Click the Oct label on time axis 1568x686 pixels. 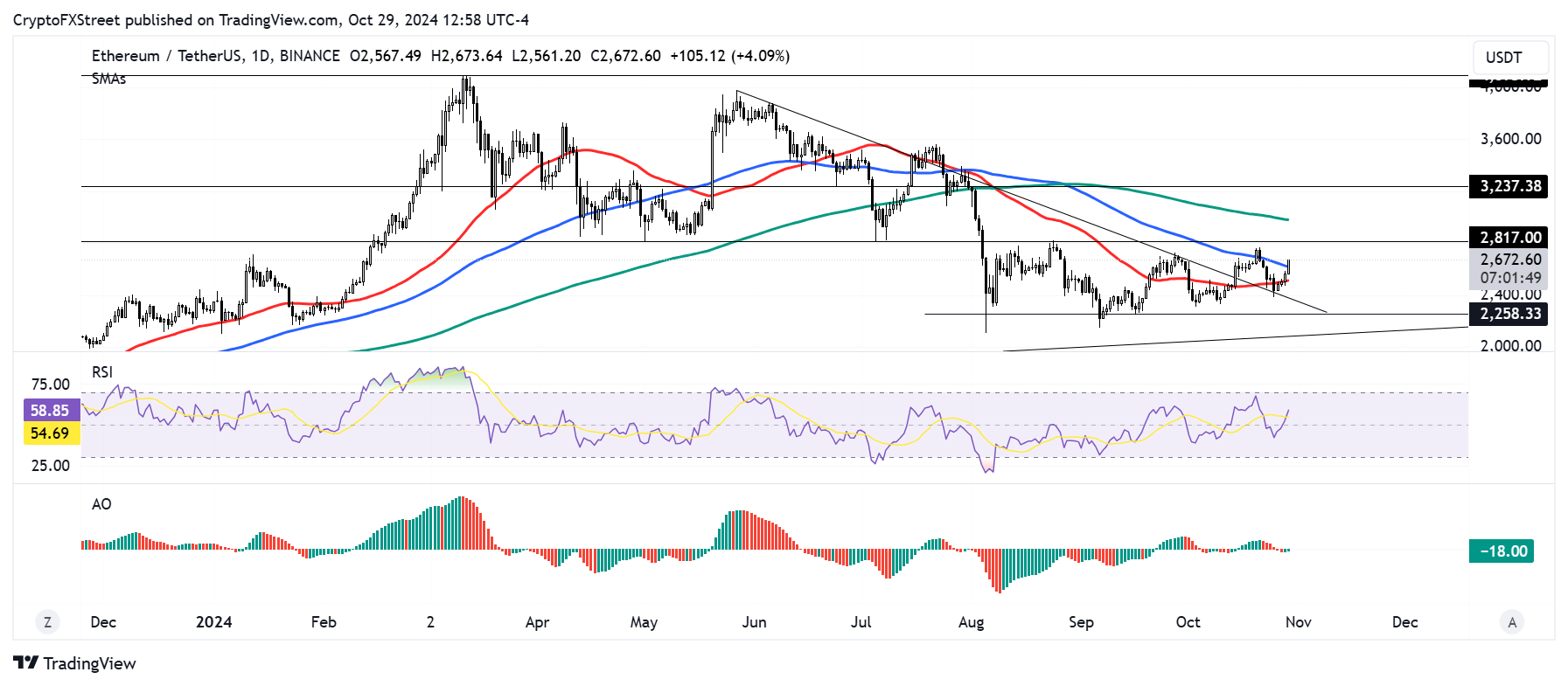coord(1188,622)
